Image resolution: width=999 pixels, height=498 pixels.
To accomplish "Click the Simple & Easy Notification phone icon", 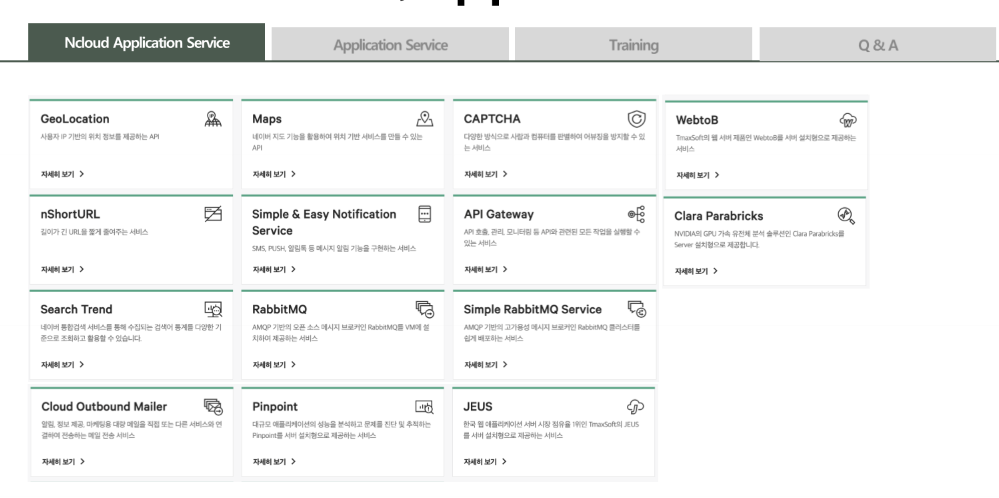I will [425, 214].
